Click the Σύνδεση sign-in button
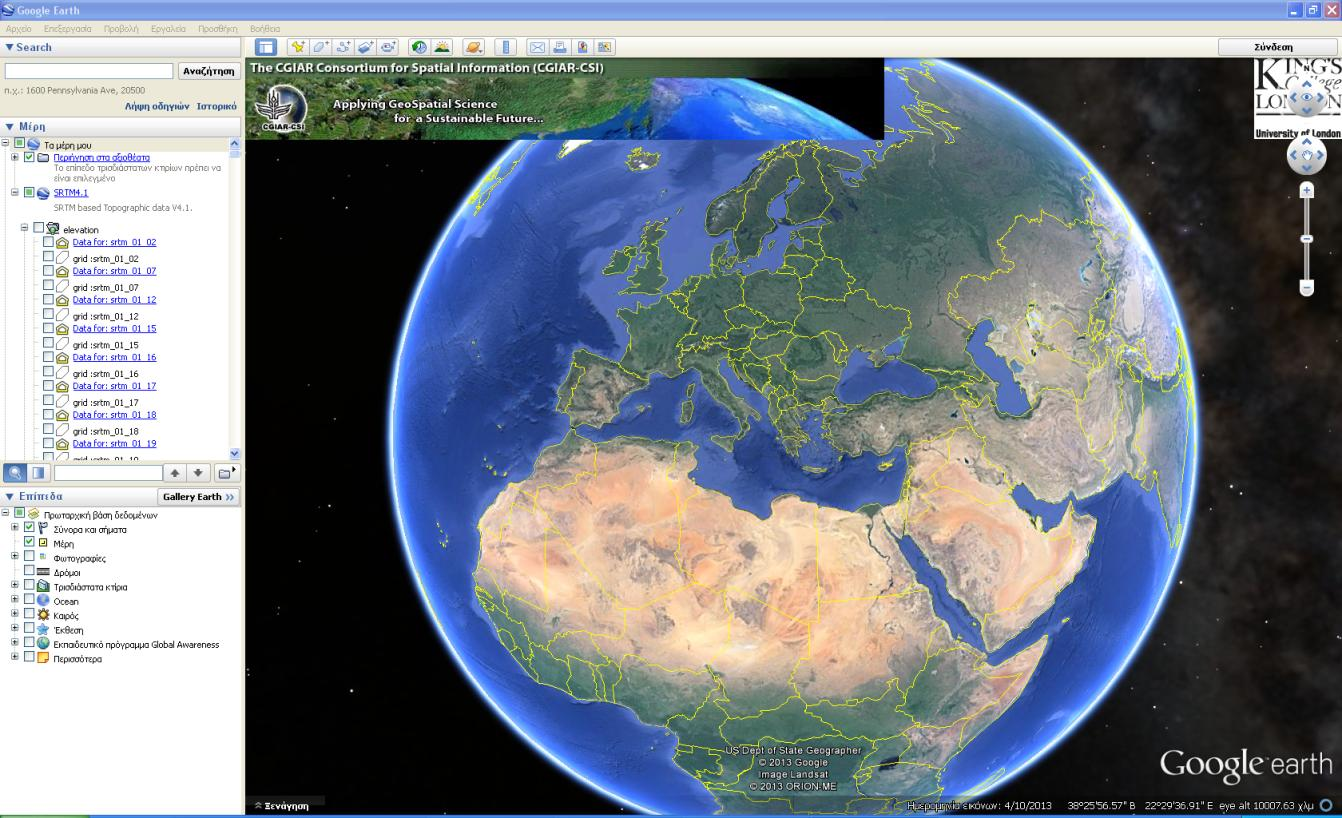The image size is (1342, 818). tap(1274, 47)
